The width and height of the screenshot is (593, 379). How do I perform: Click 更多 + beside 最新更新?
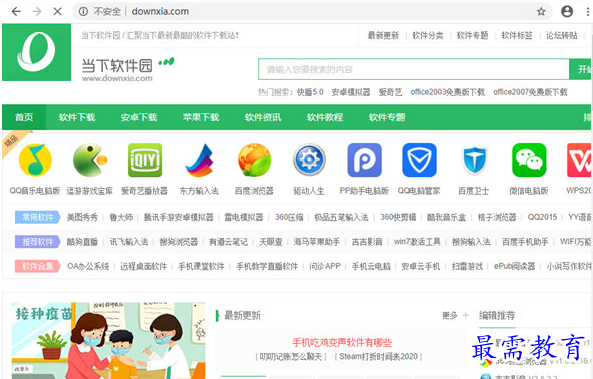coord(455,315)
